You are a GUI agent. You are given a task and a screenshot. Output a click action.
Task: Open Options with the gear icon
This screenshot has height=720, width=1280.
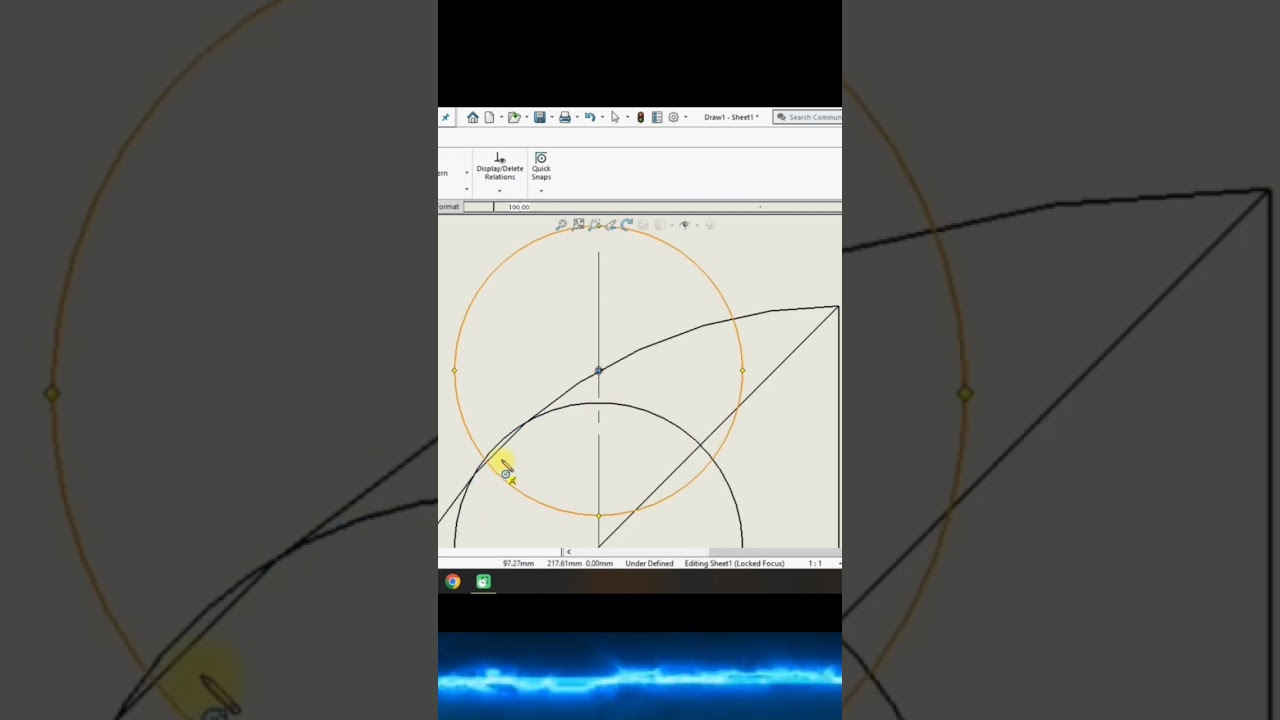(x=673, y=117)
